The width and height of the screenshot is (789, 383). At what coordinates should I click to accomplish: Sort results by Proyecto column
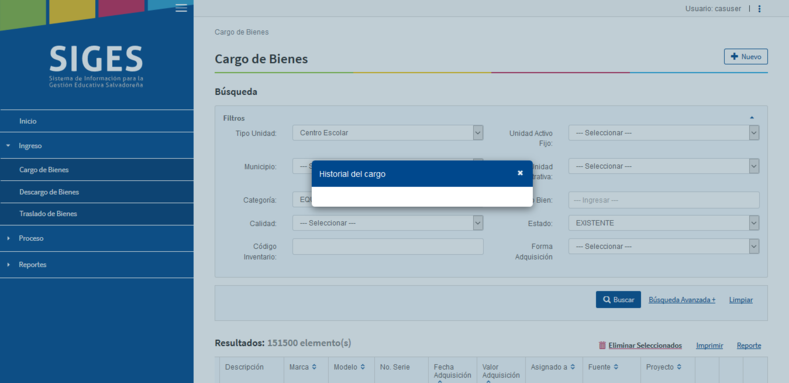click(x=663, y=367)
